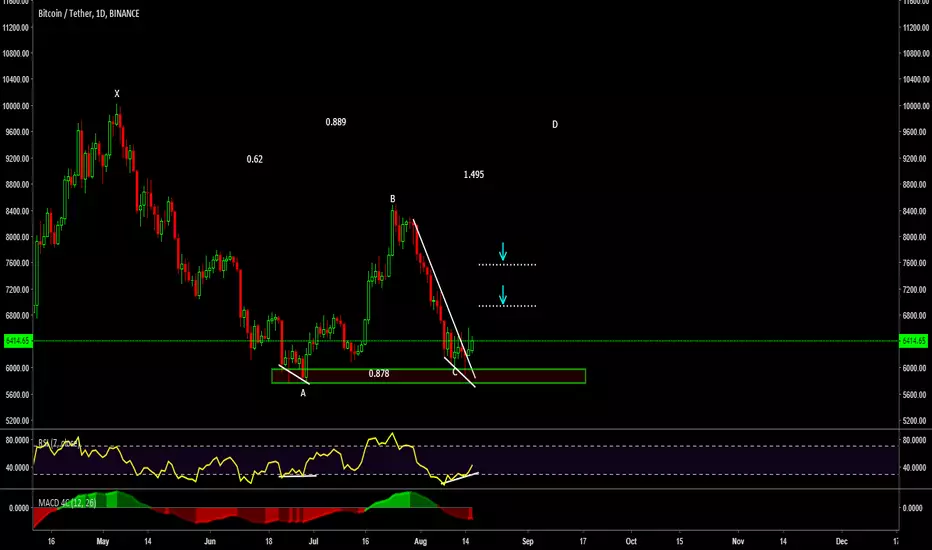Click the 7600.00 label on the right price axis

(x=915, y=263)
